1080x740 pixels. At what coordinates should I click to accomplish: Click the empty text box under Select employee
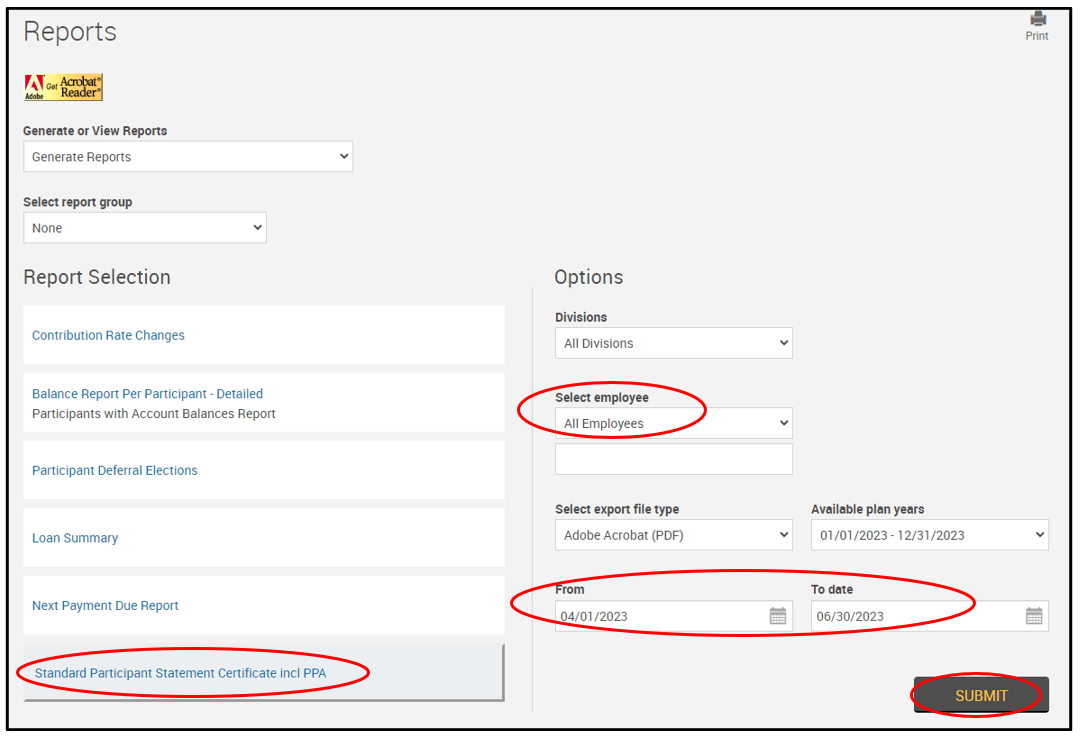point(673,459)
